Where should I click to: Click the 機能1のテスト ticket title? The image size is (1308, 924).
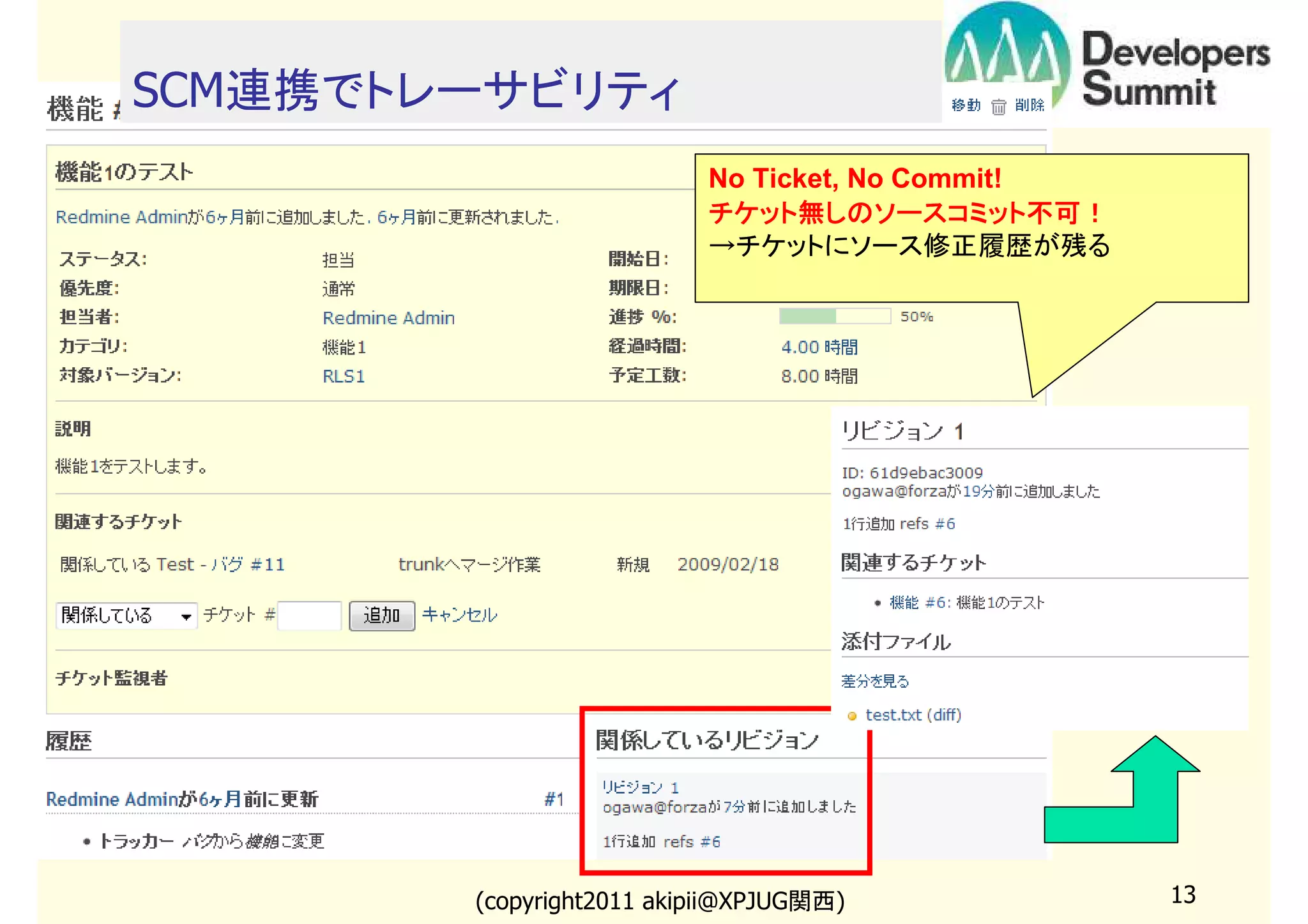(x=124, y=172)
